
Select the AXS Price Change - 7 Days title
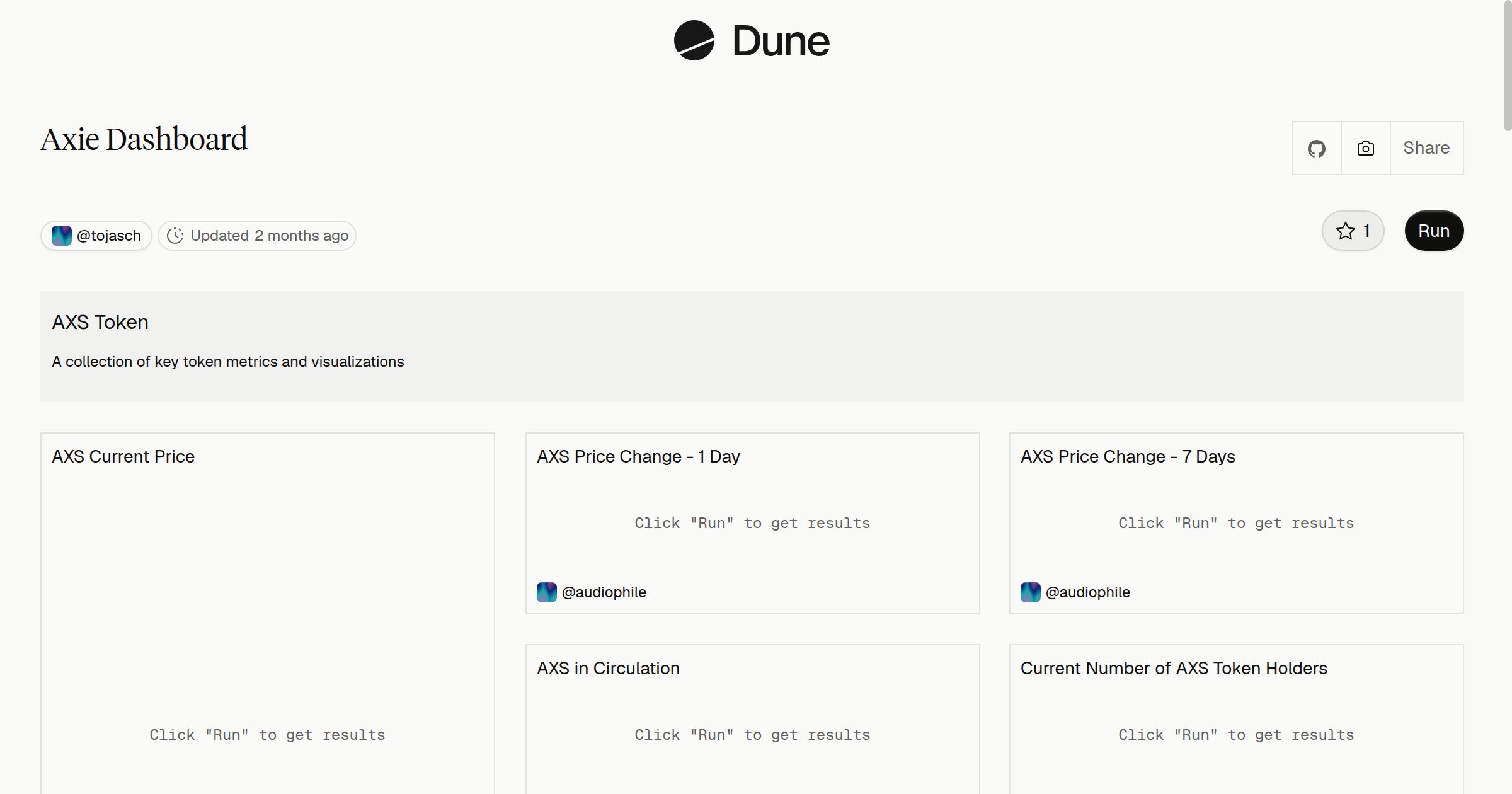(x=1128, y=456)
